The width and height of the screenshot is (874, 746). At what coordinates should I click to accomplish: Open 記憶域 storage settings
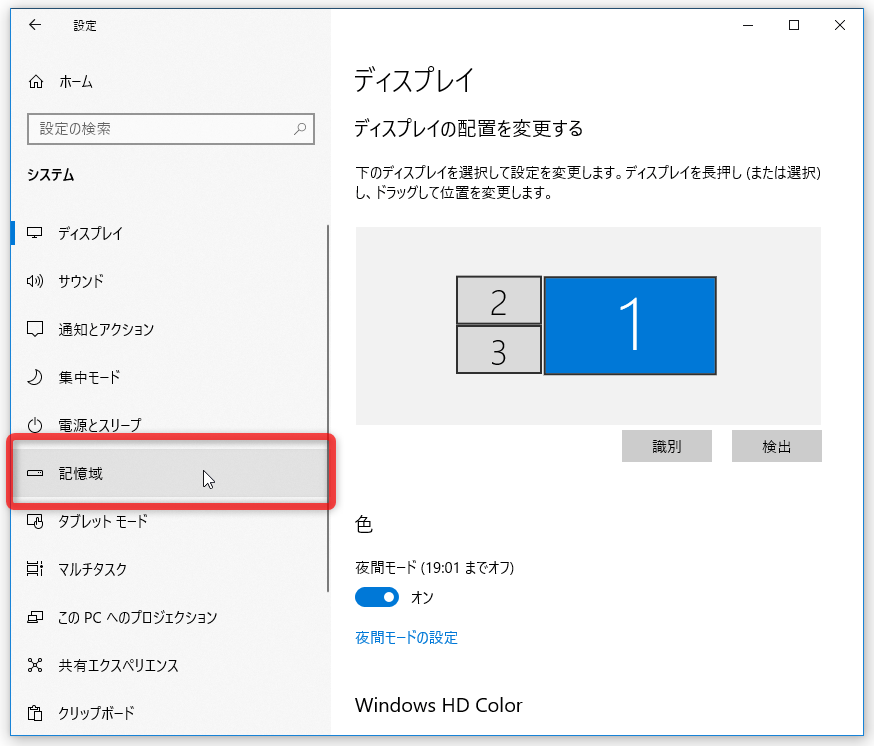(169, 473)
